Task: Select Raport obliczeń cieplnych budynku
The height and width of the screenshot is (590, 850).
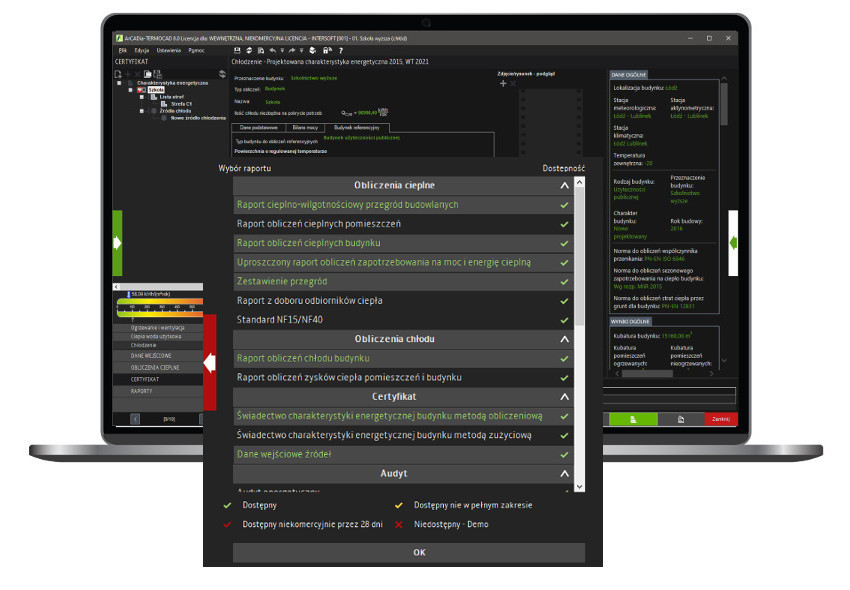Action: click(x=403, y=243)
